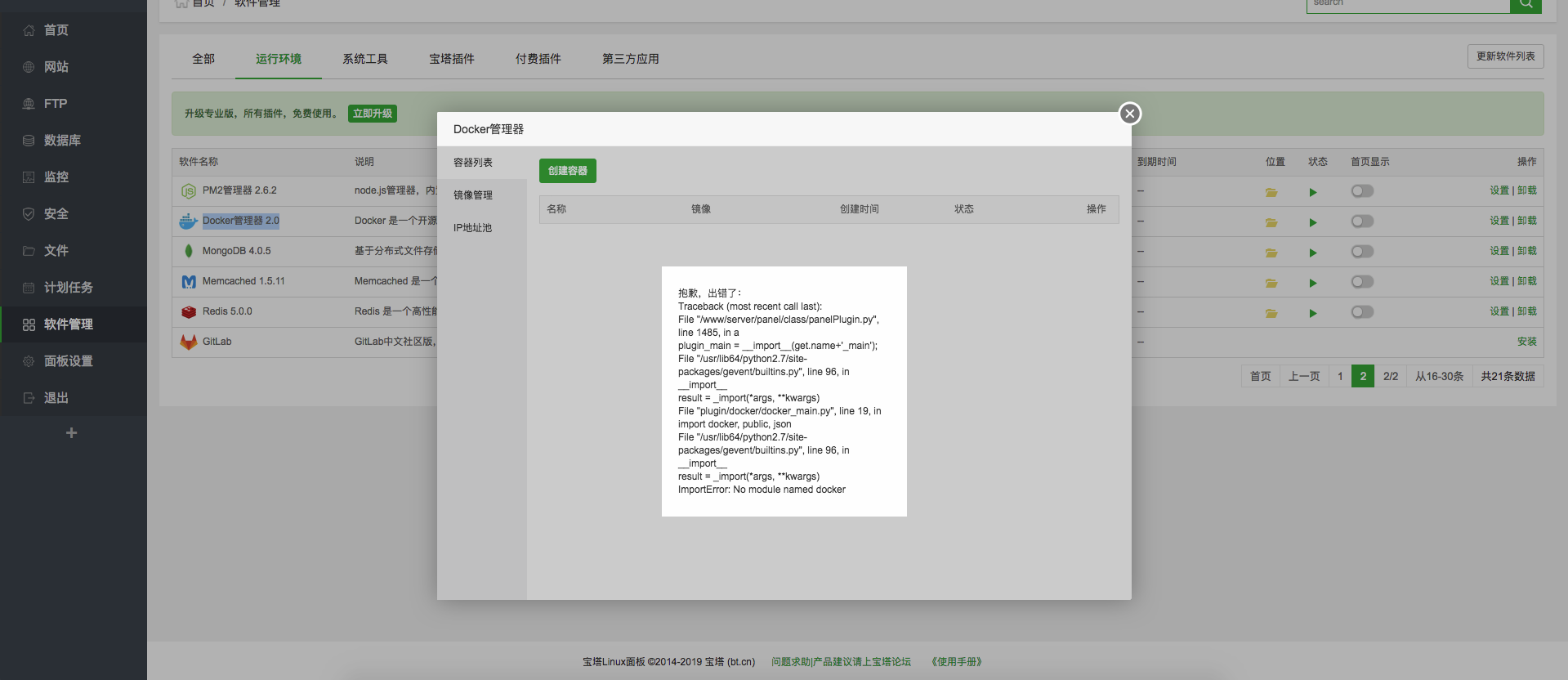Toggle 首页显示 switch for Memcached
Viewport: 1568px width, 680px height.
click(x=1362, y=282)
